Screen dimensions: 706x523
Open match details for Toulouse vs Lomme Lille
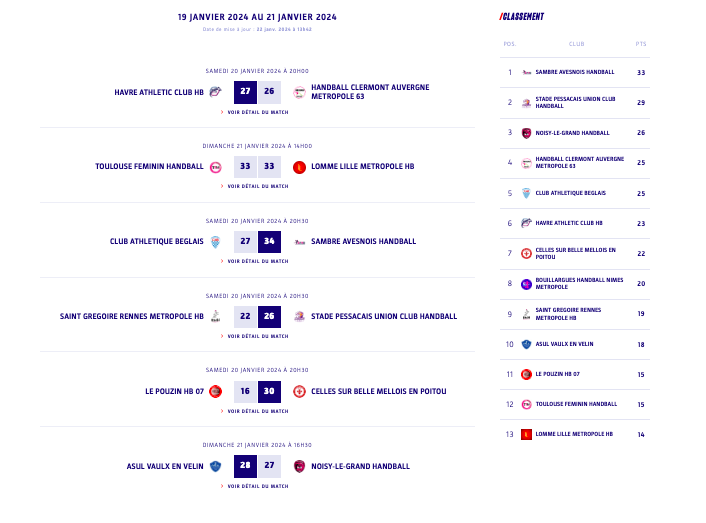257,186
